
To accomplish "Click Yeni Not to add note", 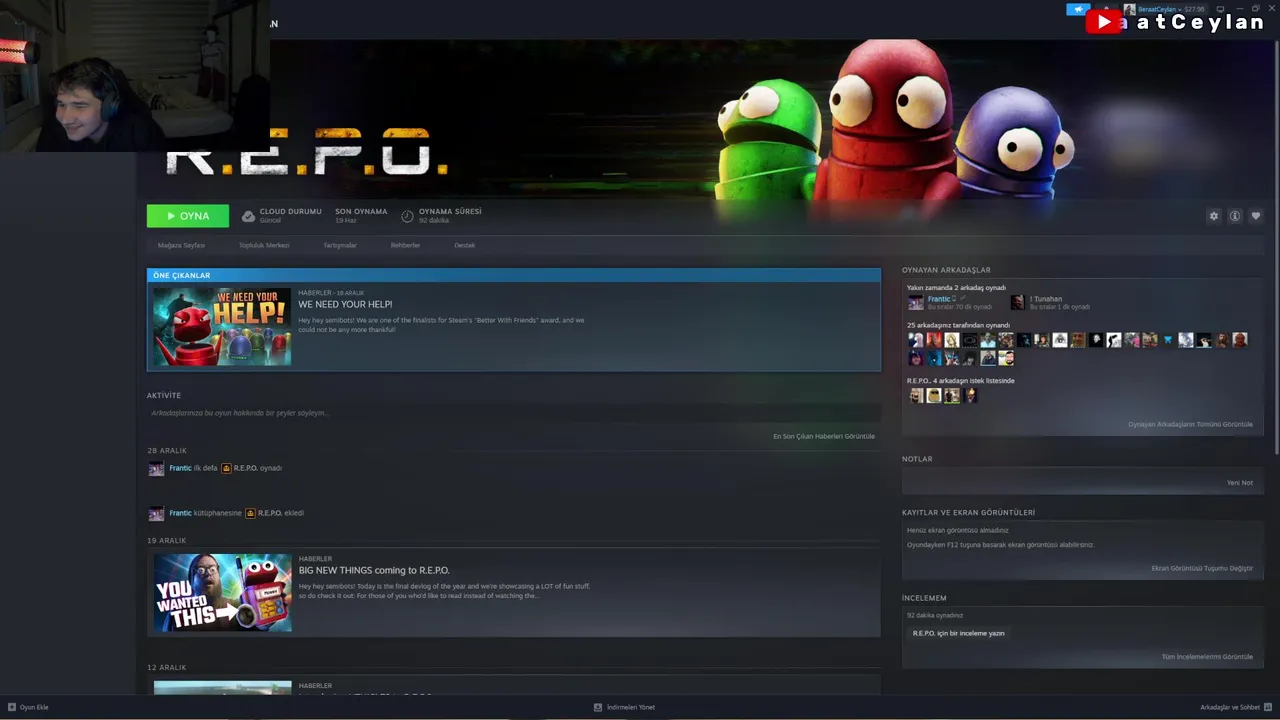I will tap(1240, 483).
